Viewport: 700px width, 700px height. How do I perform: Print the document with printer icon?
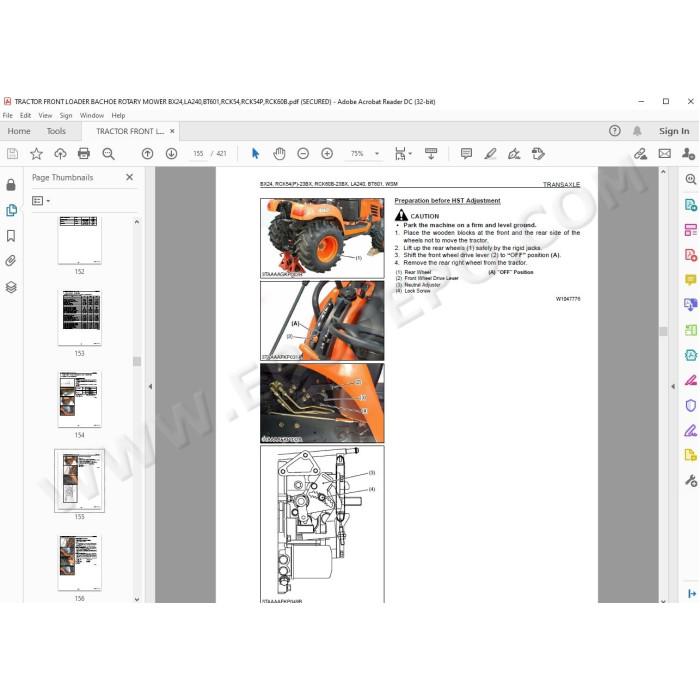(84, 154)
